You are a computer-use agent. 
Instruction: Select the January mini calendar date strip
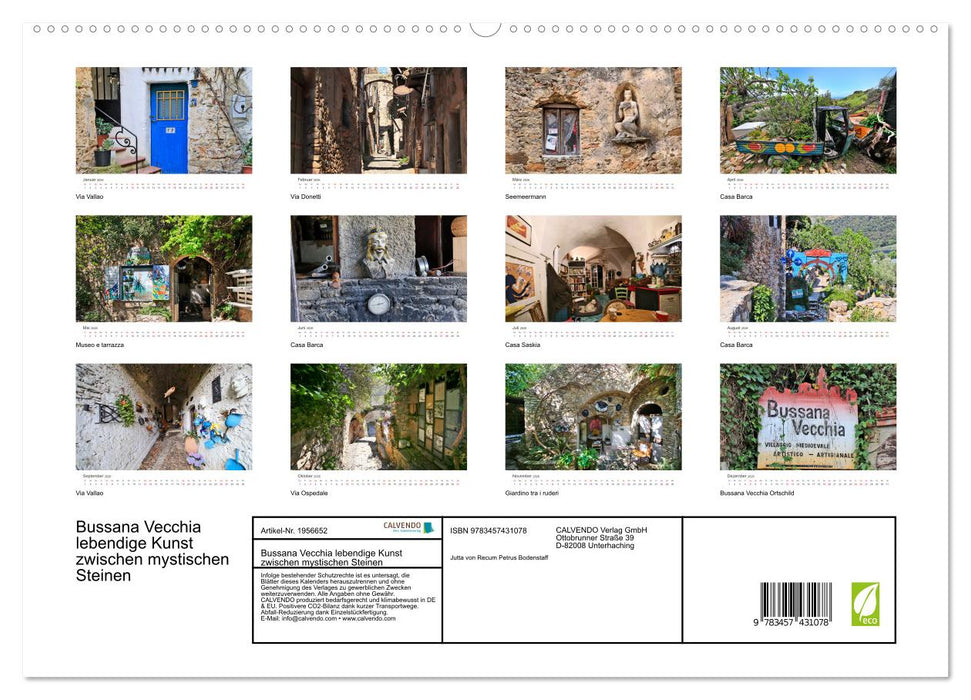(x=163, y=184)
